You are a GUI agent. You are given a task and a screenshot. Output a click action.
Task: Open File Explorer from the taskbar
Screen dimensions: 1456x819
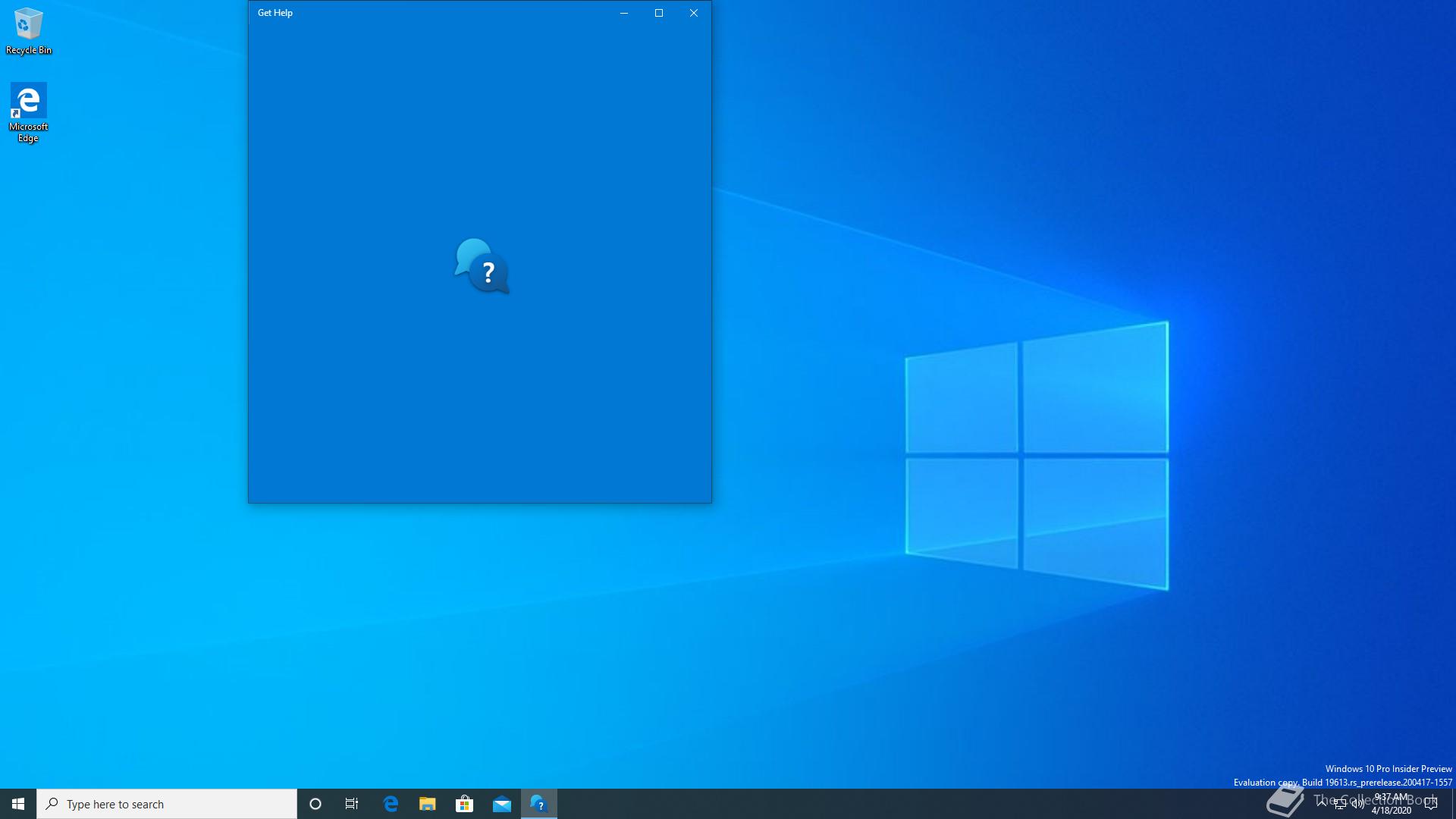click(428, 804)
